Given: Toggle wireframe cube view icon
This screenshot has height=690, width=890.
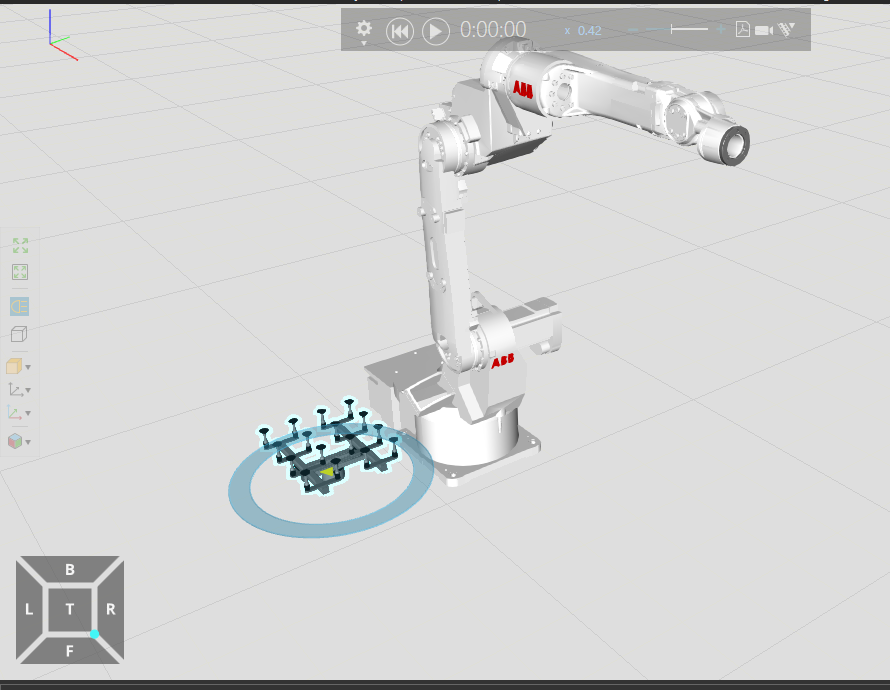Looking at the screenshot, I should (19, 334).
